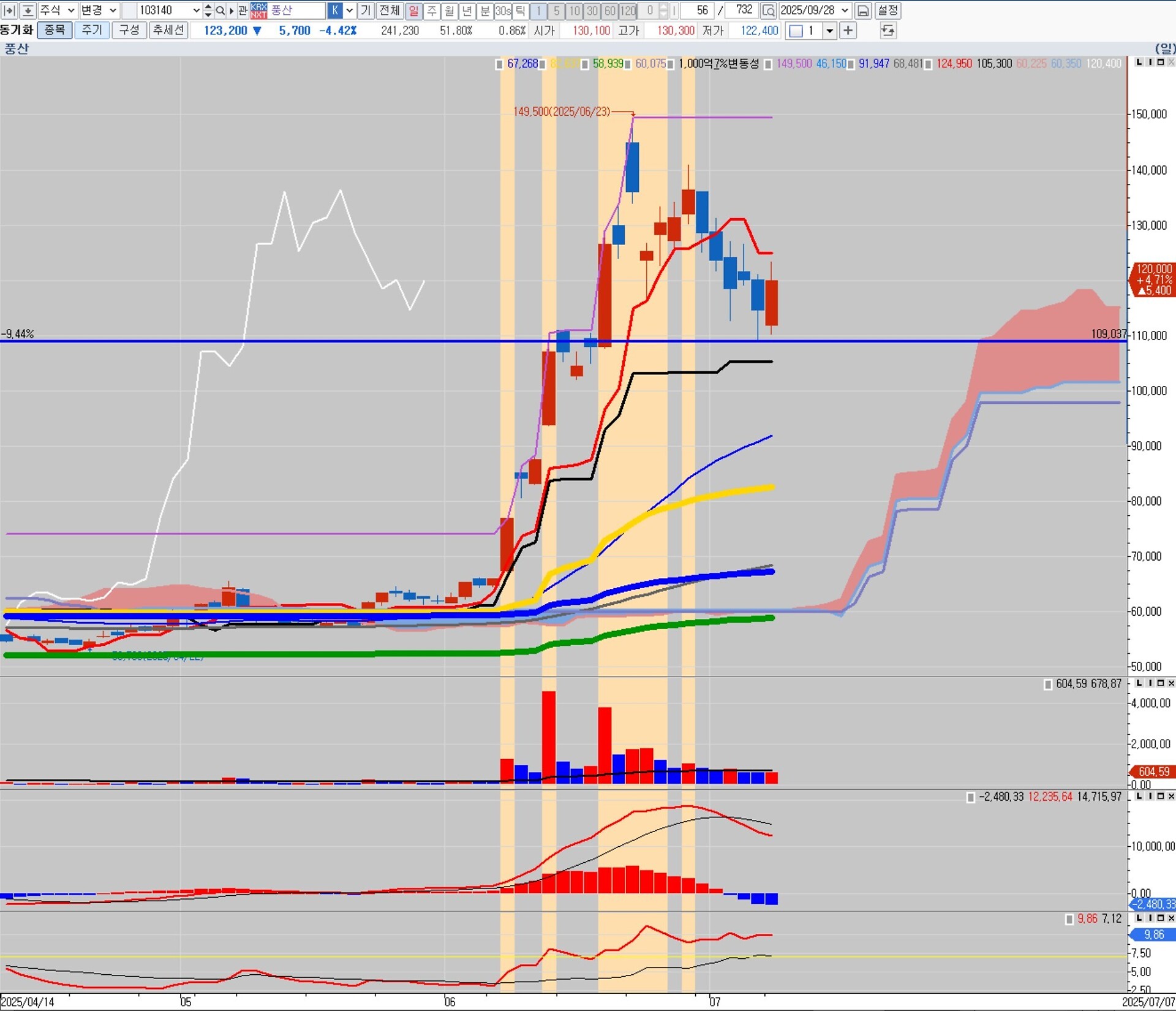Click the 56 bar count input field

pos(698,10)
